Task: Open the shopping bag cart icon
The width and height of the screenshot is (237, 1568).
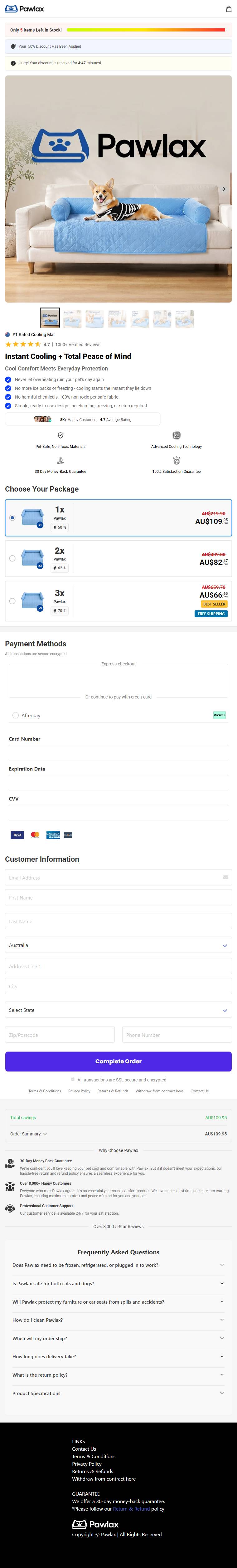Action: point(229,9)
